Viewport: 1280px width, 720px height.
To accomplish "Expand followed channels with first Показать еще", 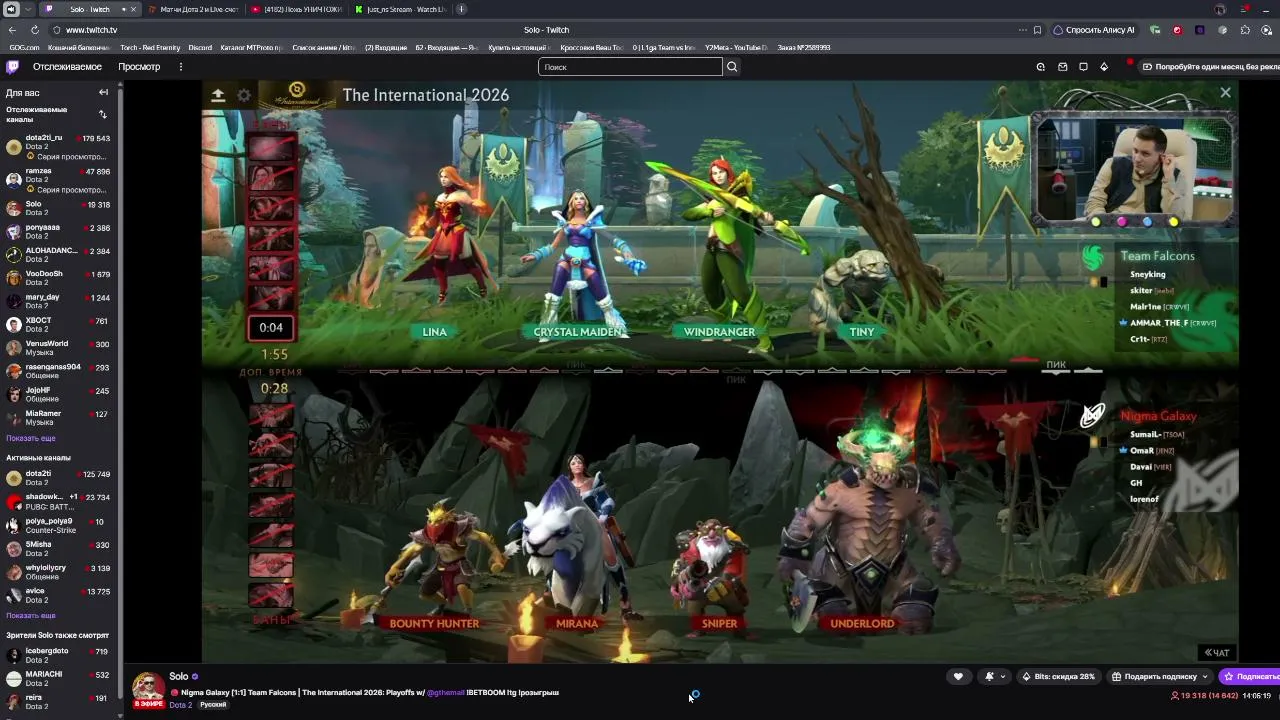I will 31,438.
